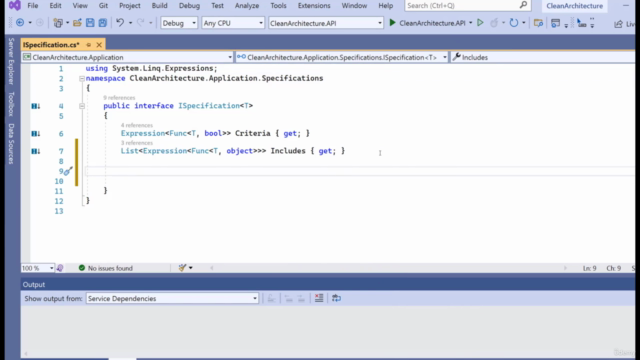The height and width of the screenshot is (360, 640).
Task: Open the Build menu
Action: 159,6
